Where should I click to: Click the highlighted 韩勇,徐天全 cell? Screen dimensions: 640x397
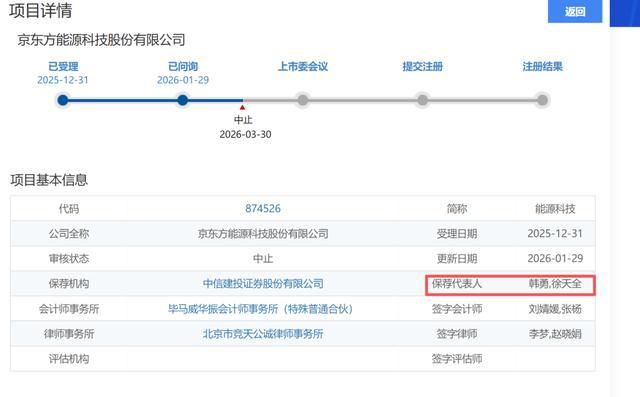pos(555,284)
